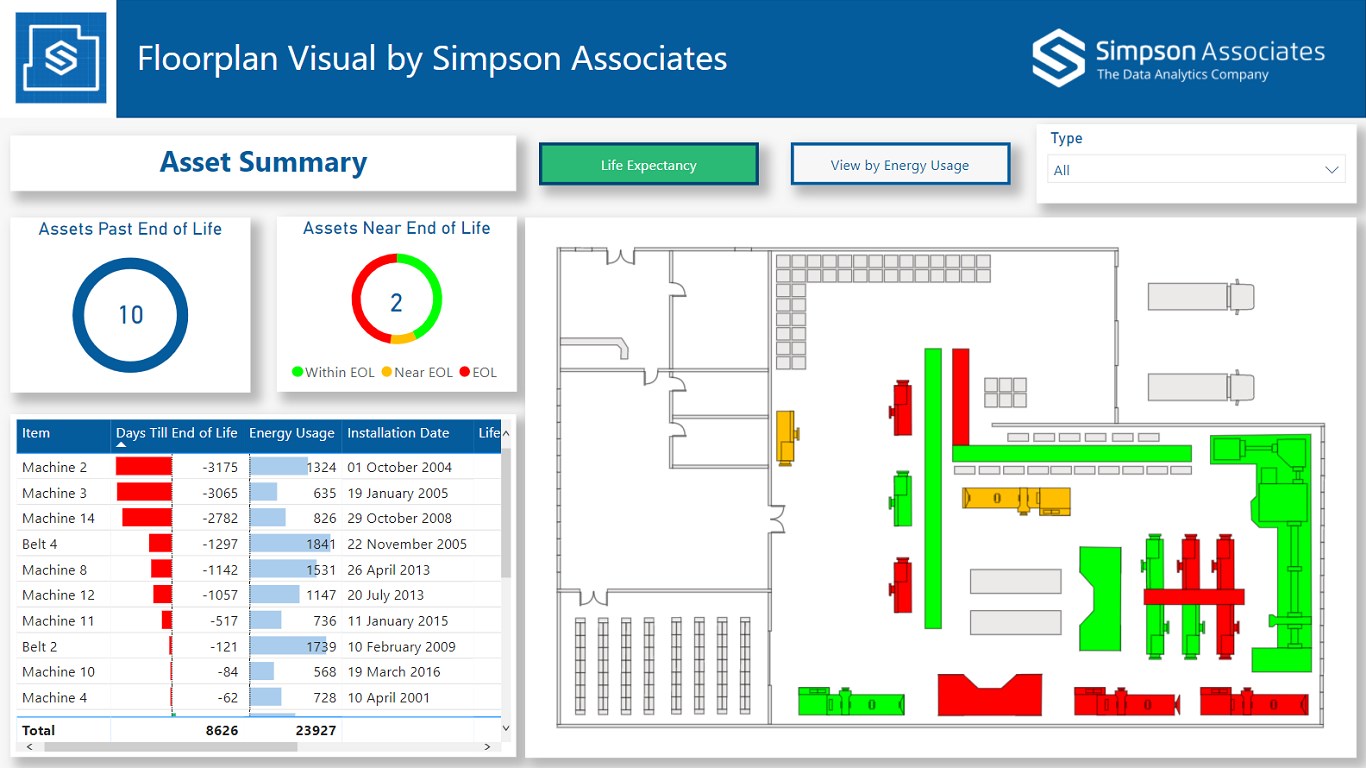Viewport: 1366px width, 768px height.
Task: Select the Machine 11 row
Action: click(x=259, y=621)
